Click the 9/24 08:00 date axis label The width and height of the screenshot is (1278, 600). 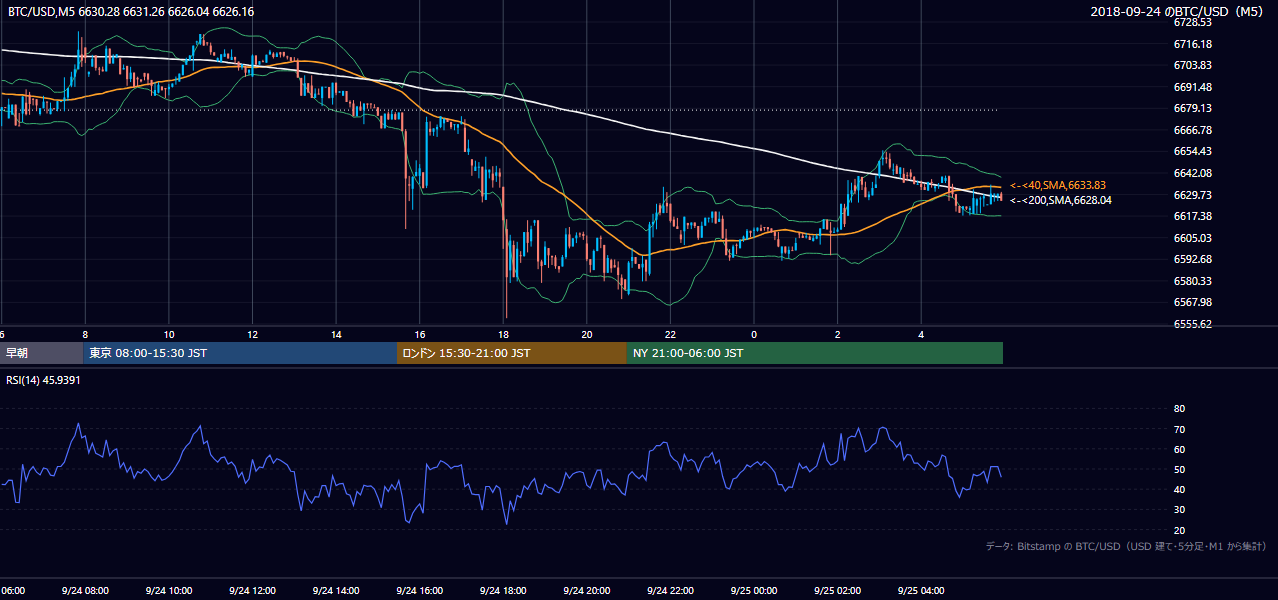coord(85,590)
